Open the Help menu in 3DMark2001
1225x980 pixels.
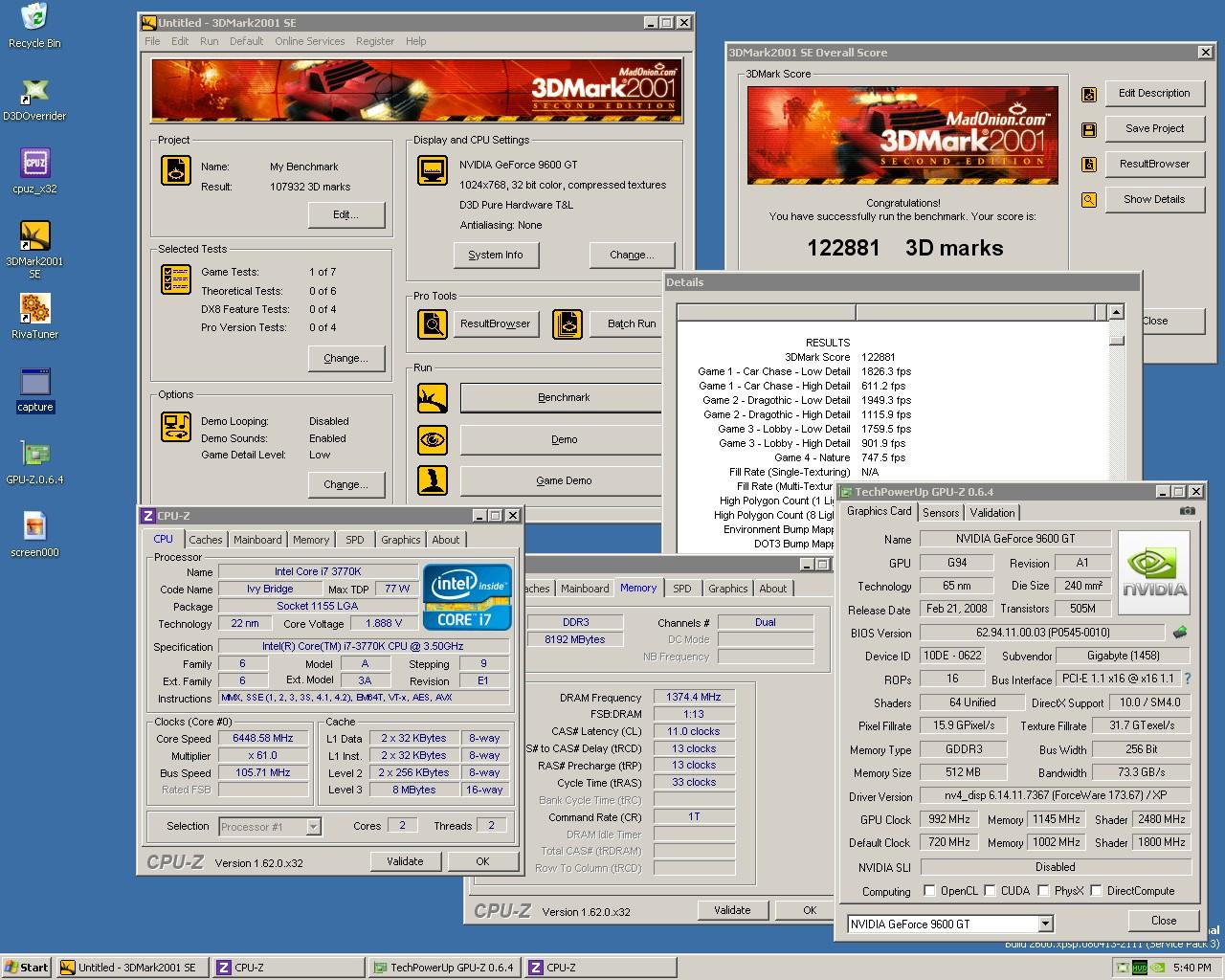[415, 41]
